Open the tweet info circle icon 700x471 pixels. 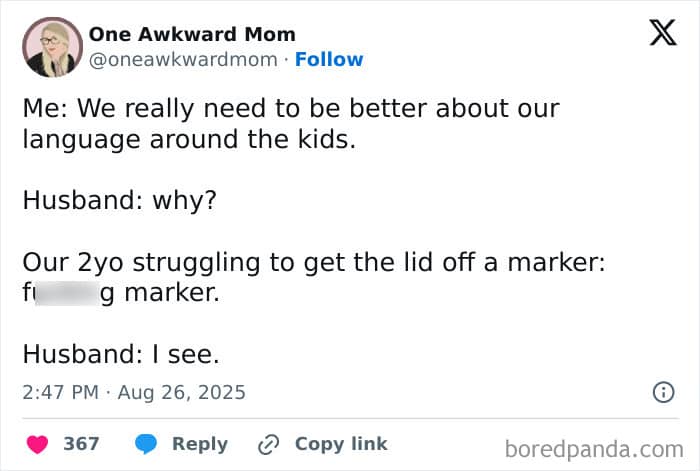[x=663, y=393]
